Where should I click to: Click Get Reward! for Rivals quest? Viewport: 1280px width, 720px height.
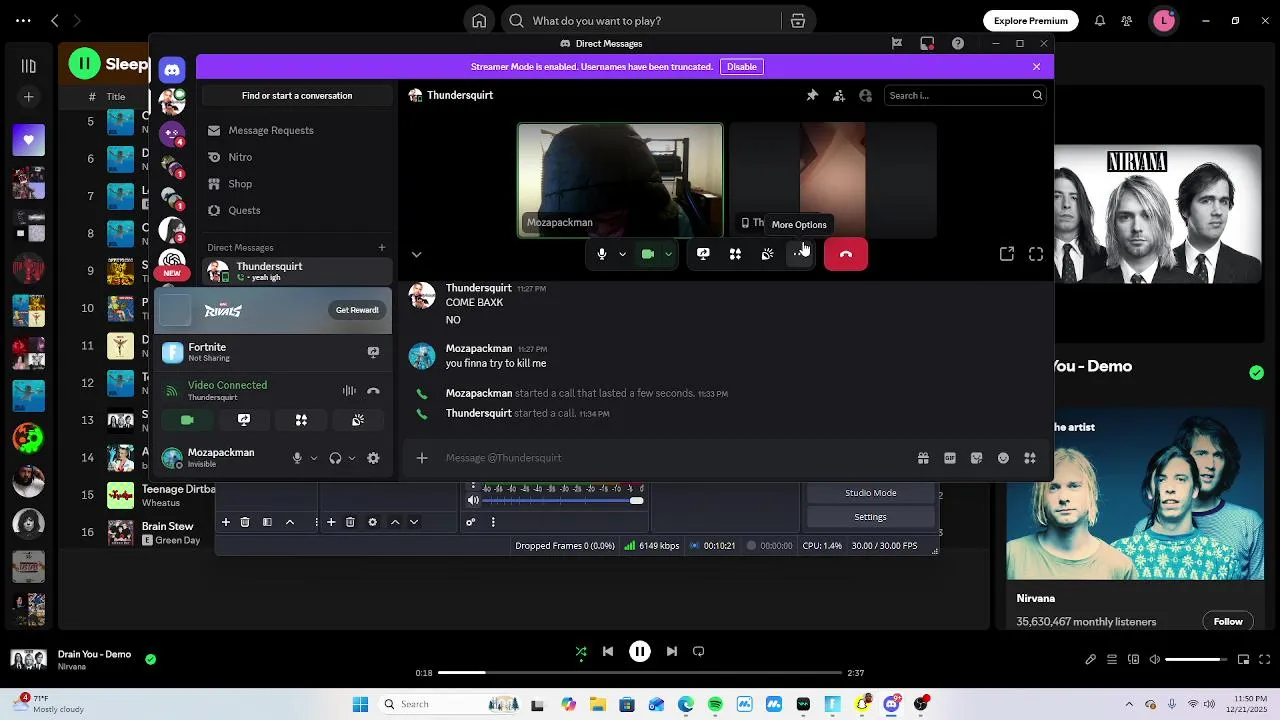[357, 310]
